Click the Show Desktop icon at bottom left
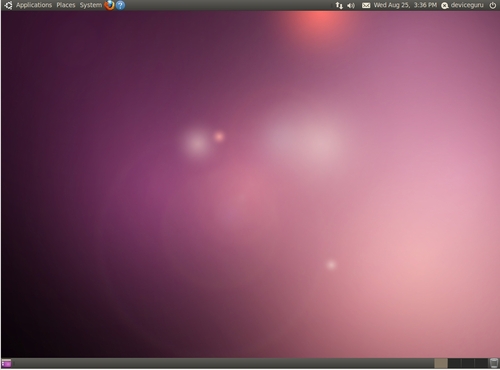Screen dimensions: 500x370 [x=6, y=363]
